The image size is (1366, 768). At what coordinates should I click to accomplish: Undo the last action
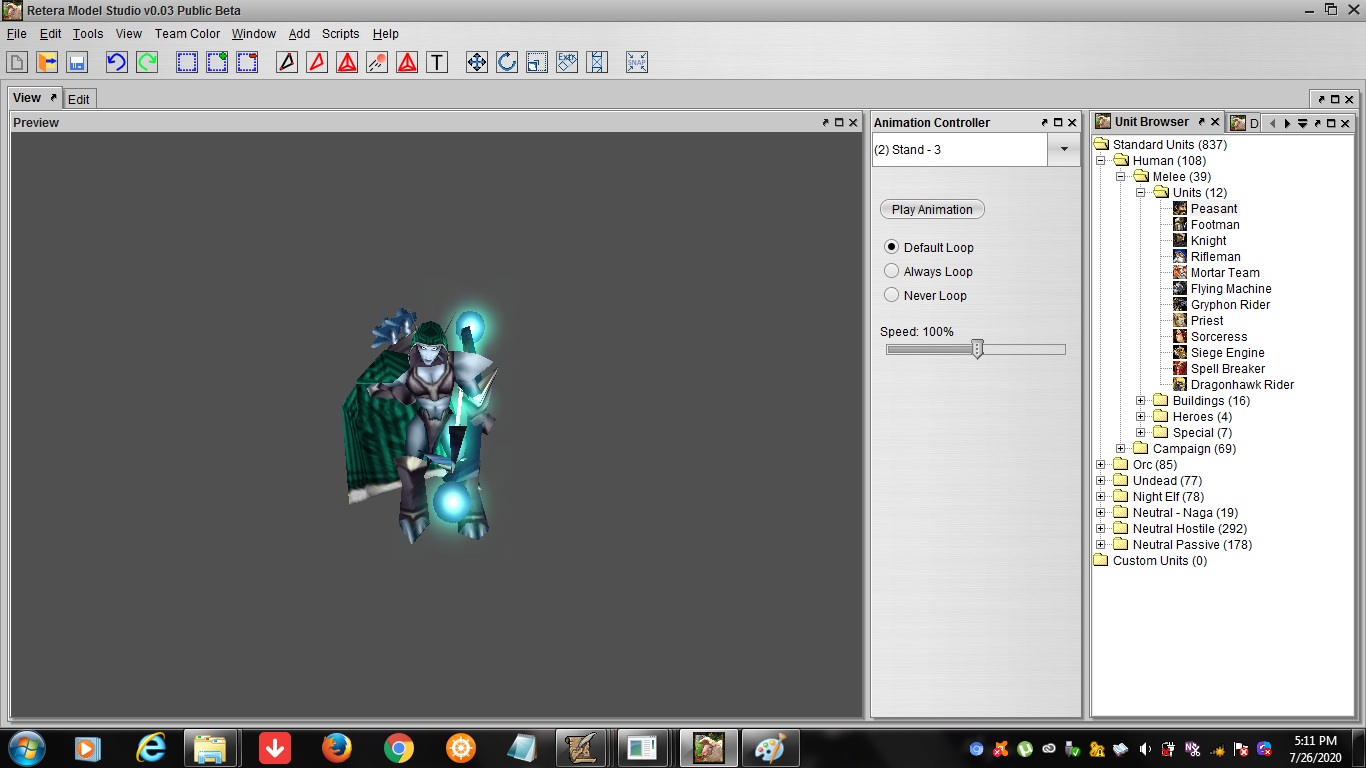(117, 62)
